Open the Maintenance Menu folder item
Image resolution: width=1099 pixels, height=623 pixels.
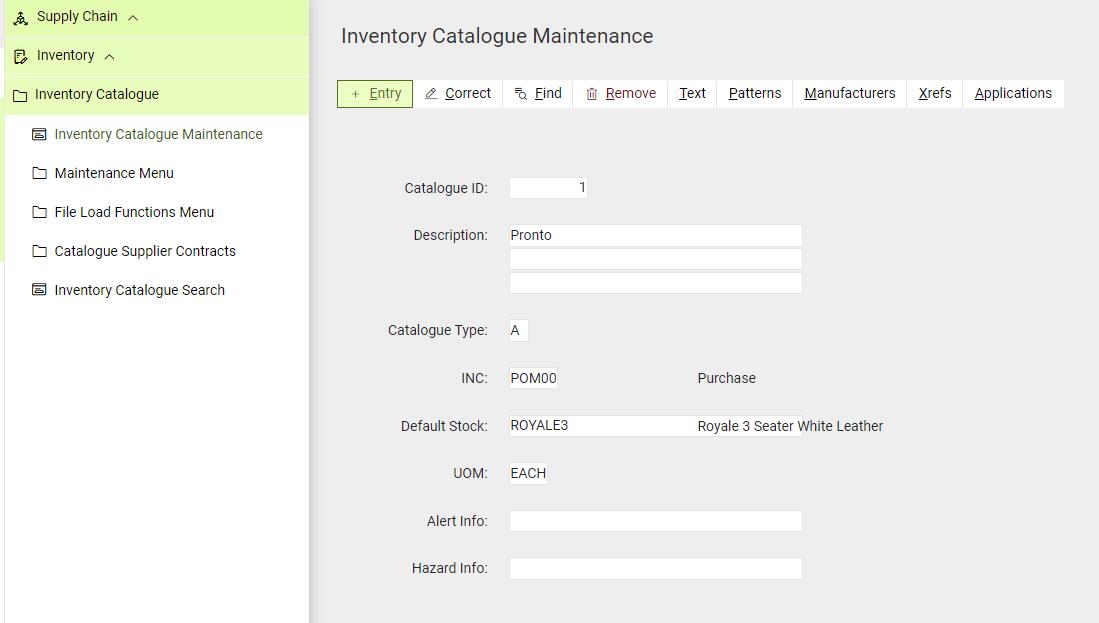coord(114,173)
